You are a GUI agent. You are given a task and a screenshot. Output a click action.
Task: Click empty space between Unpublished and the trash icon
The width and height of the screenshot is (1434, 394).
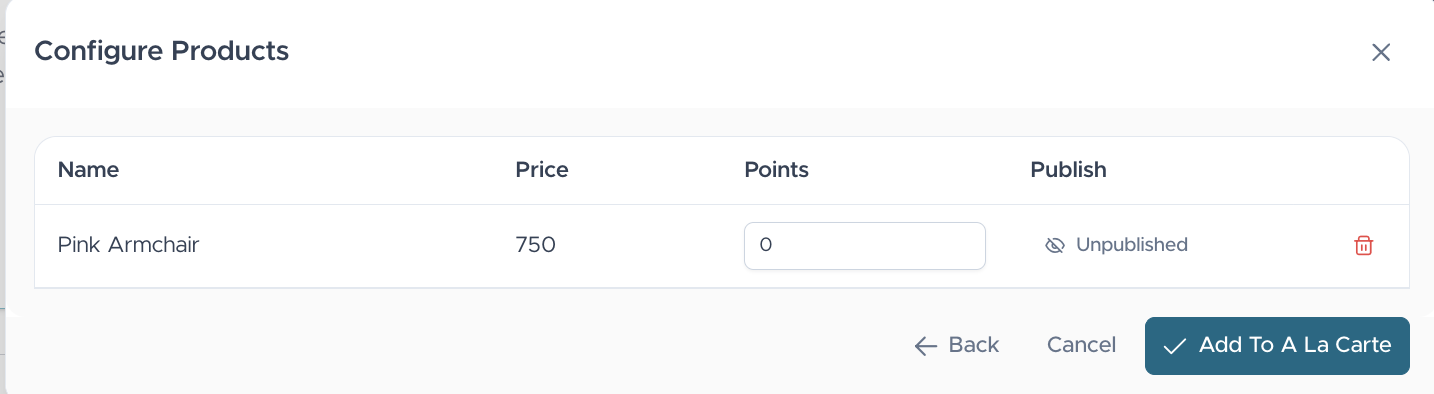click(x=1270, y=245)
